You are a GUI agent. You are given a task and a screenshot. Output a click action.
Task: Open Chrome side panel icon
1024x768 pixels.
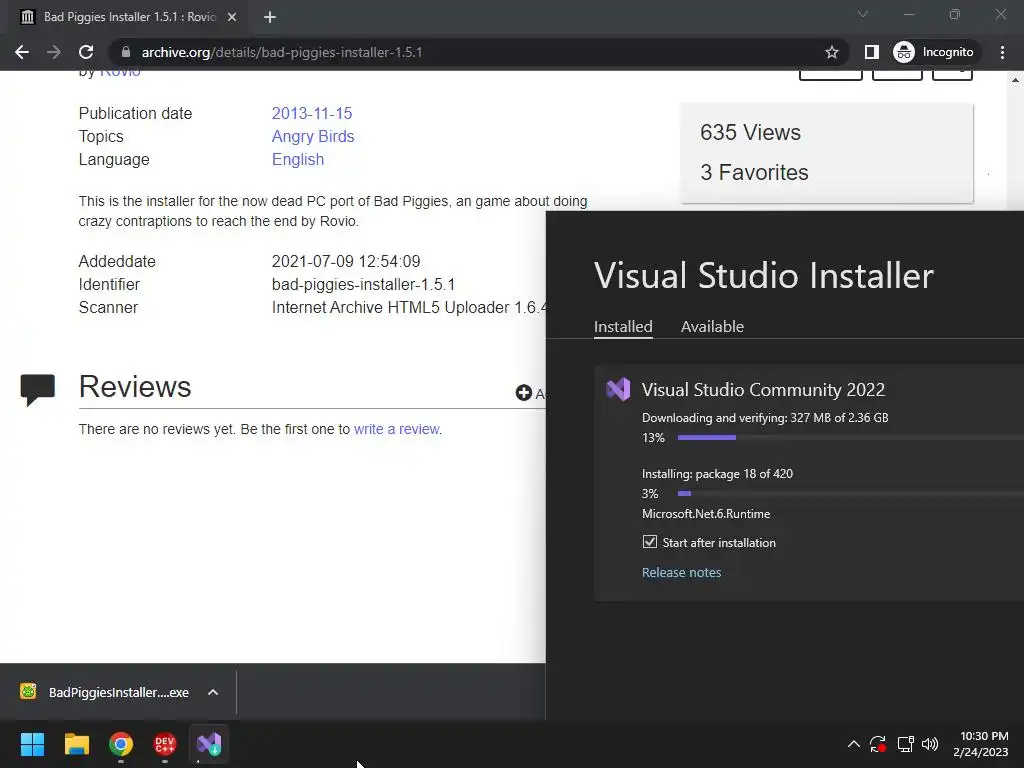[x=871, y=52]
